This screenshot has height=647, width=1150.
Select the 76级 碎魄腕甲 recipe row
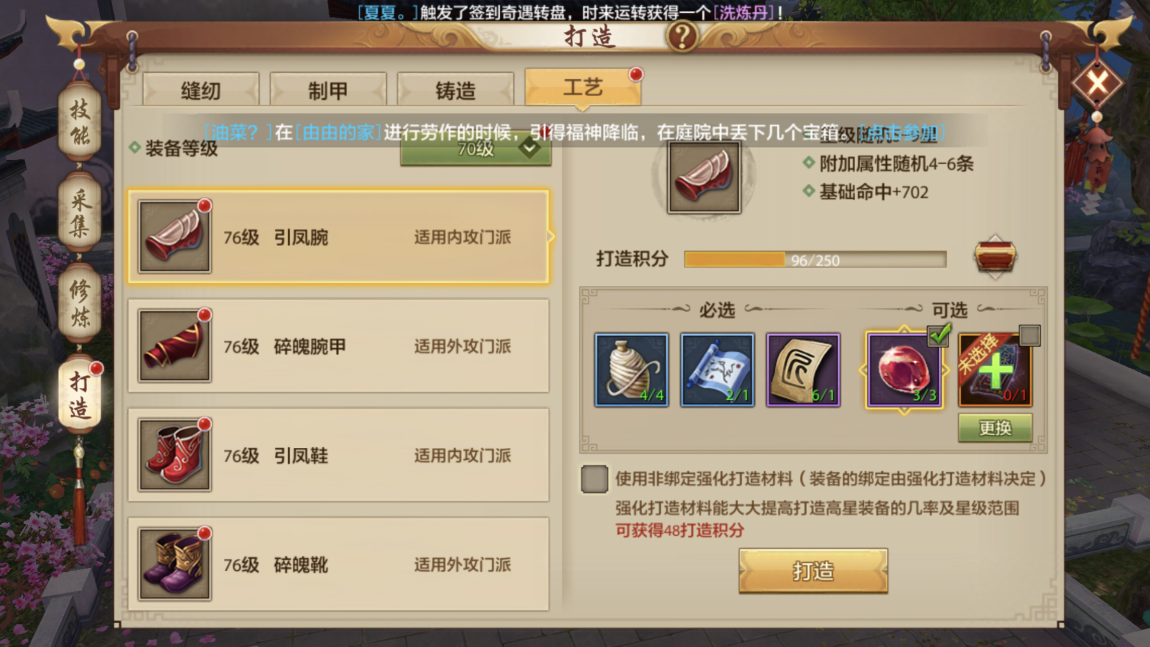point(339,346)
